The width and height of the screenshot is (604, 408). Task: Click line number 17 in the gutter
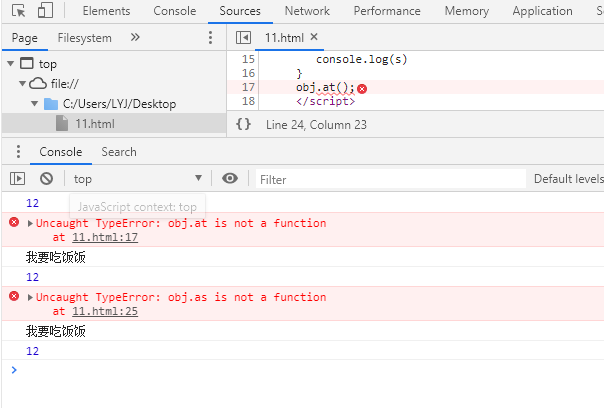pos(248,87)
